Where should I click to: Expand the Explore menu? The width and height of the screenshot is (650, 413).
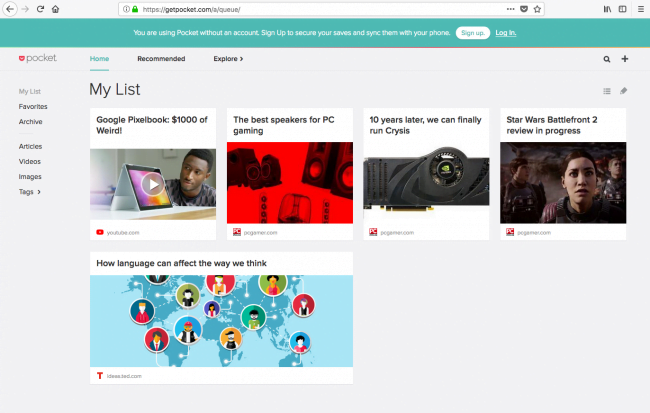(228, 59)
